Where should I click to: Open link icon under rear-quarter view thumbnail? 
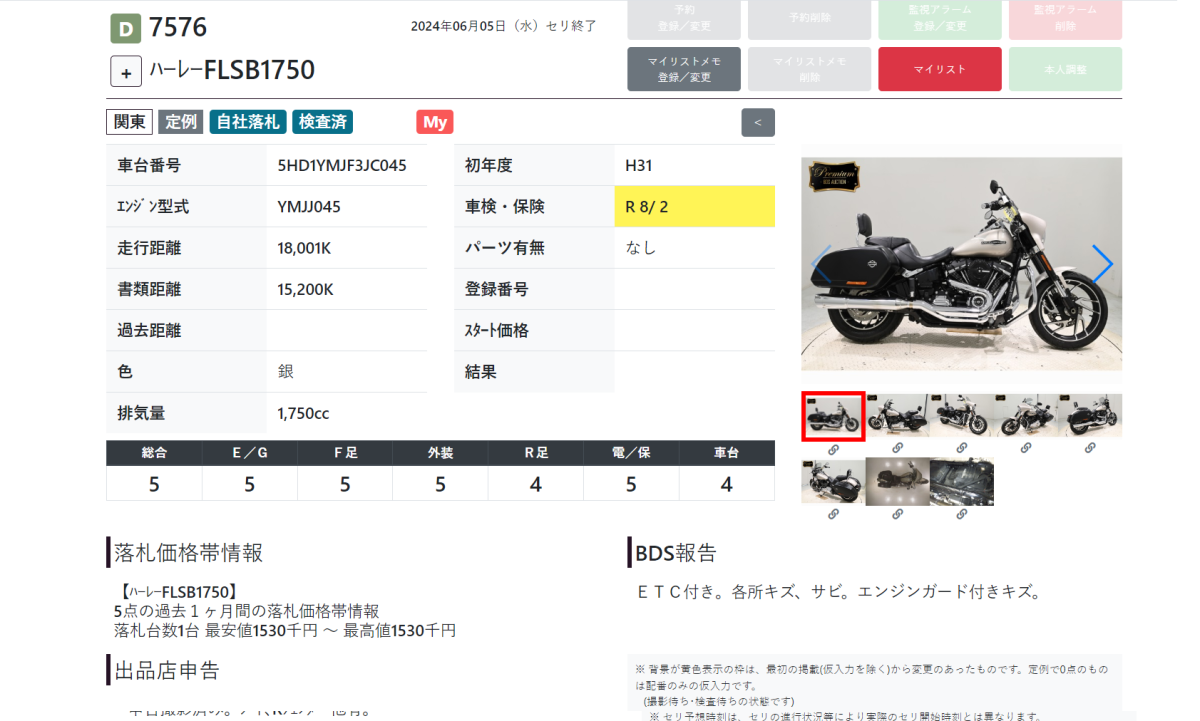(x=833, y=514)
